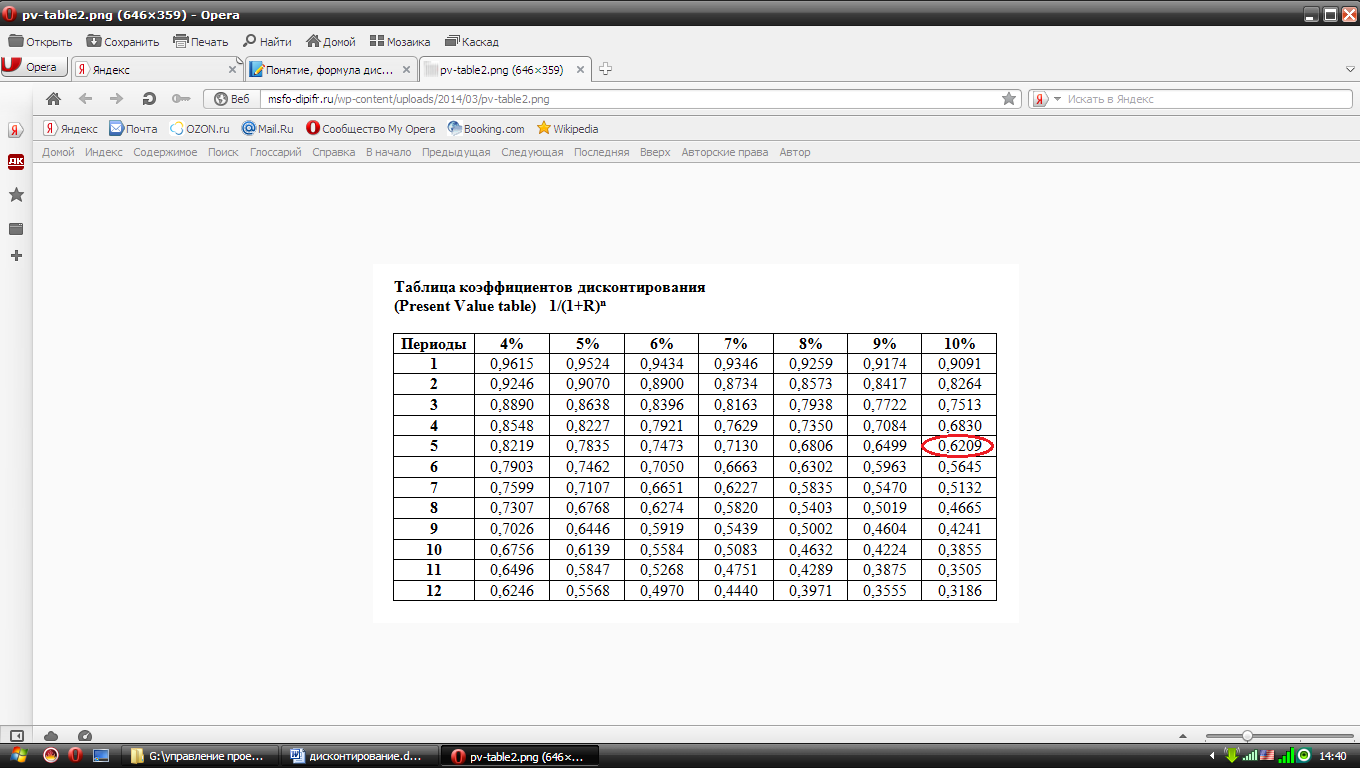Click the Сохранить toolbar button

pyautogui.click(x=123, y=42)
